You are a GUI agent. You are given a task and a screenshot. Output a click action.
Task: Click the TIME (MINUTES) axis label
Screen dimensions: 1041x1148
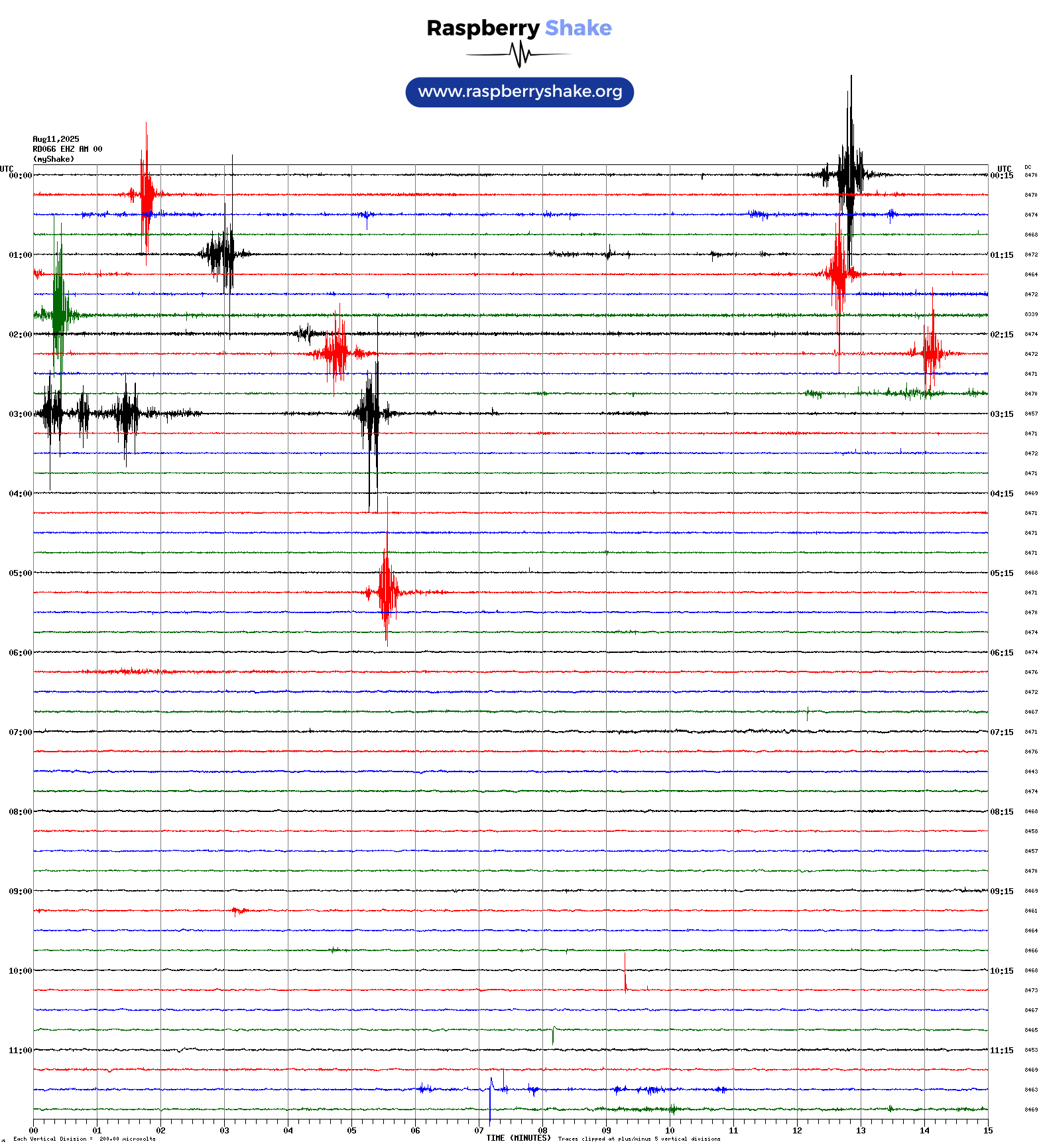click(518, 1138)
